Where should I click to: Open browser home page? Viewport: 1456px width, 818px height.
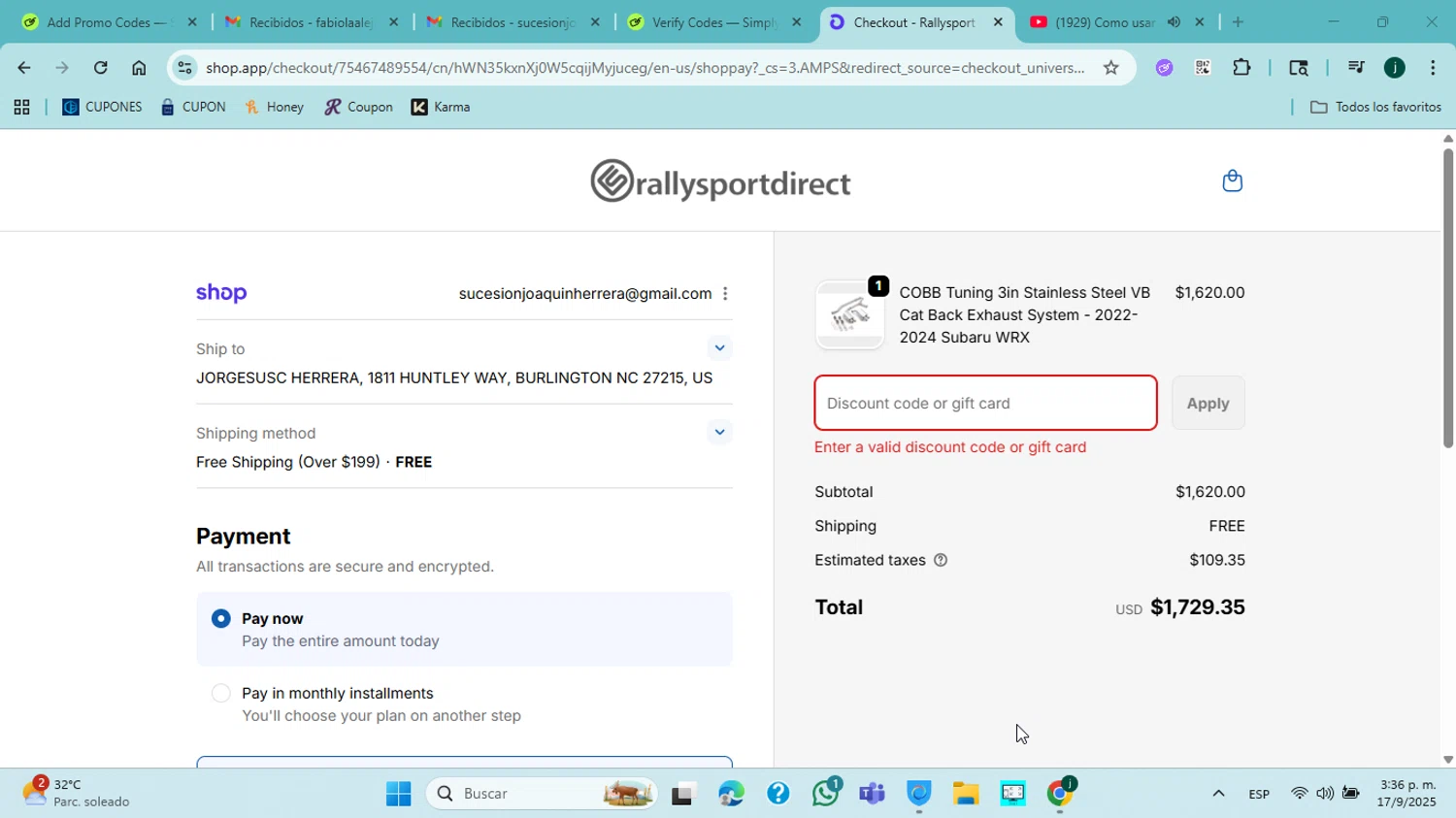point(139,68)
